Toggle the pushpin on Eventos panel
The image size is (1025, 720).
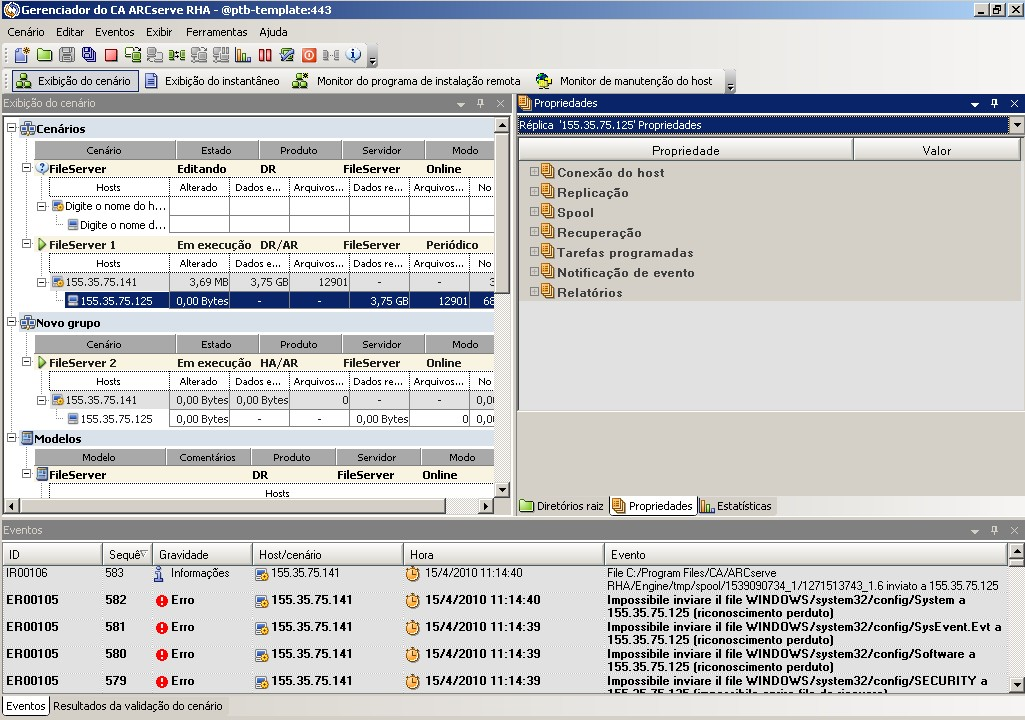coord(994,530)
